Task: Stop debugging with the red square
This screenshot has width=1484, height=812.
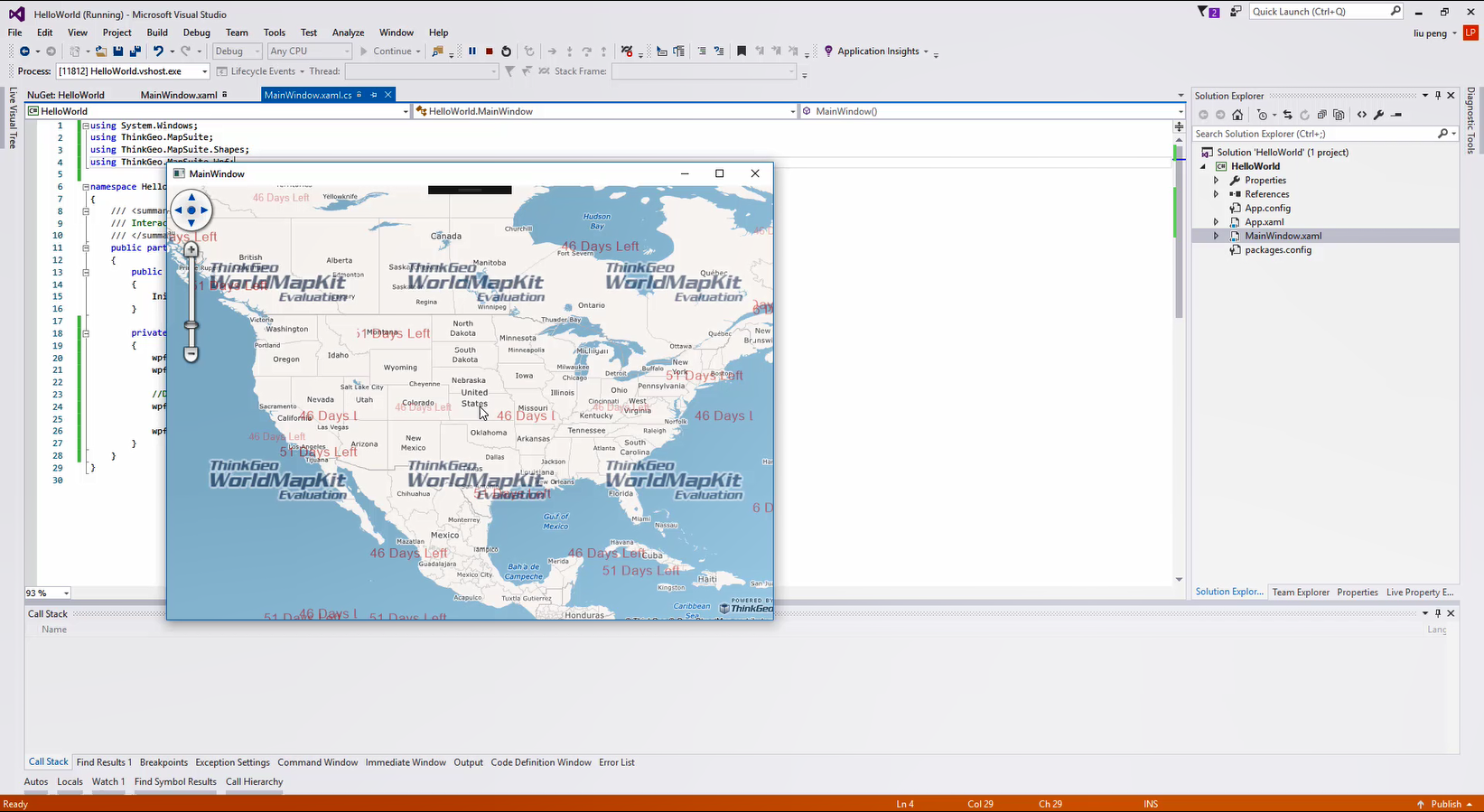Action: (489, 51)
